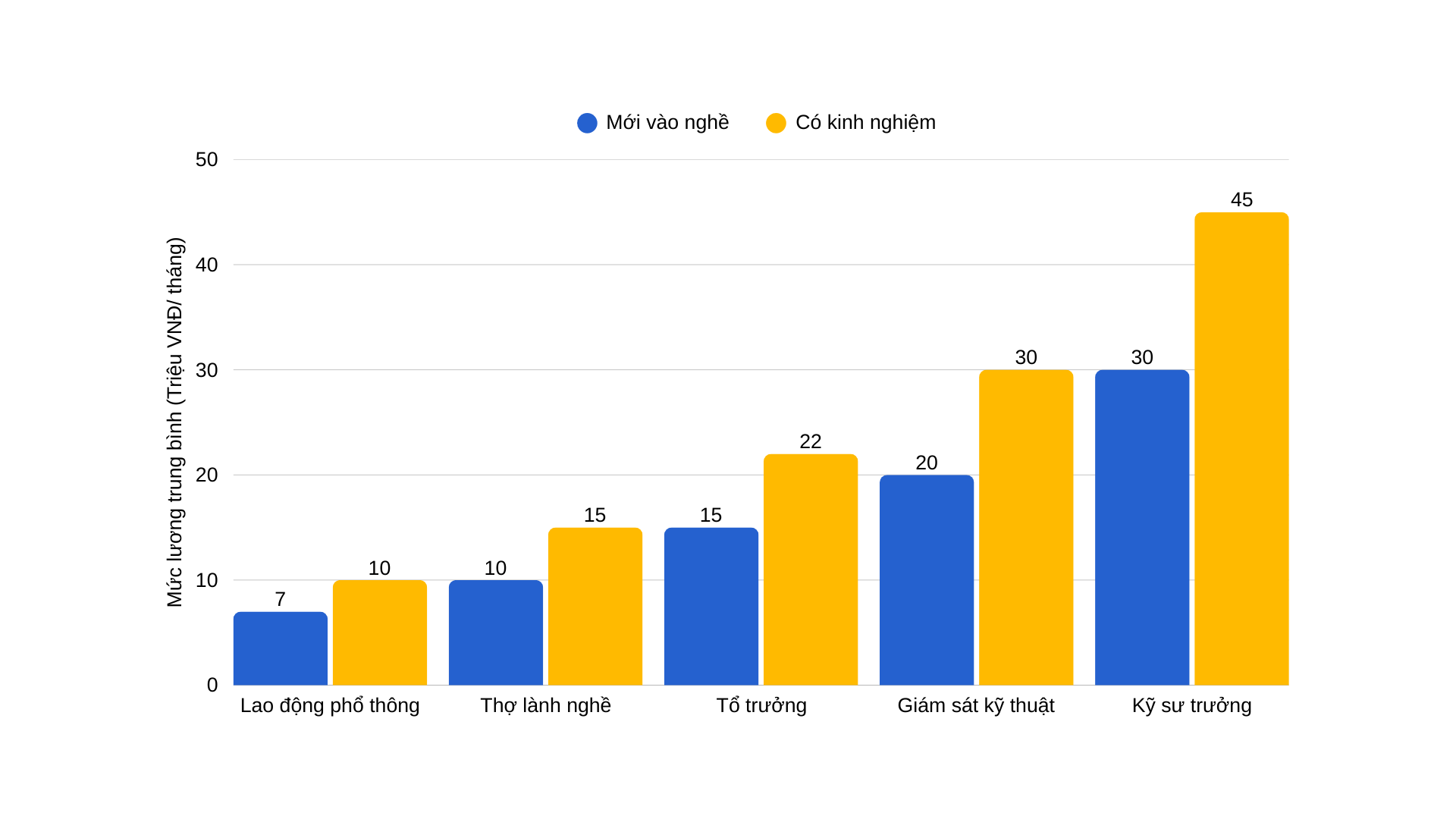Click the 45 data label
The width and height of the screenshot is (1456, 819).
point(1241,200)
